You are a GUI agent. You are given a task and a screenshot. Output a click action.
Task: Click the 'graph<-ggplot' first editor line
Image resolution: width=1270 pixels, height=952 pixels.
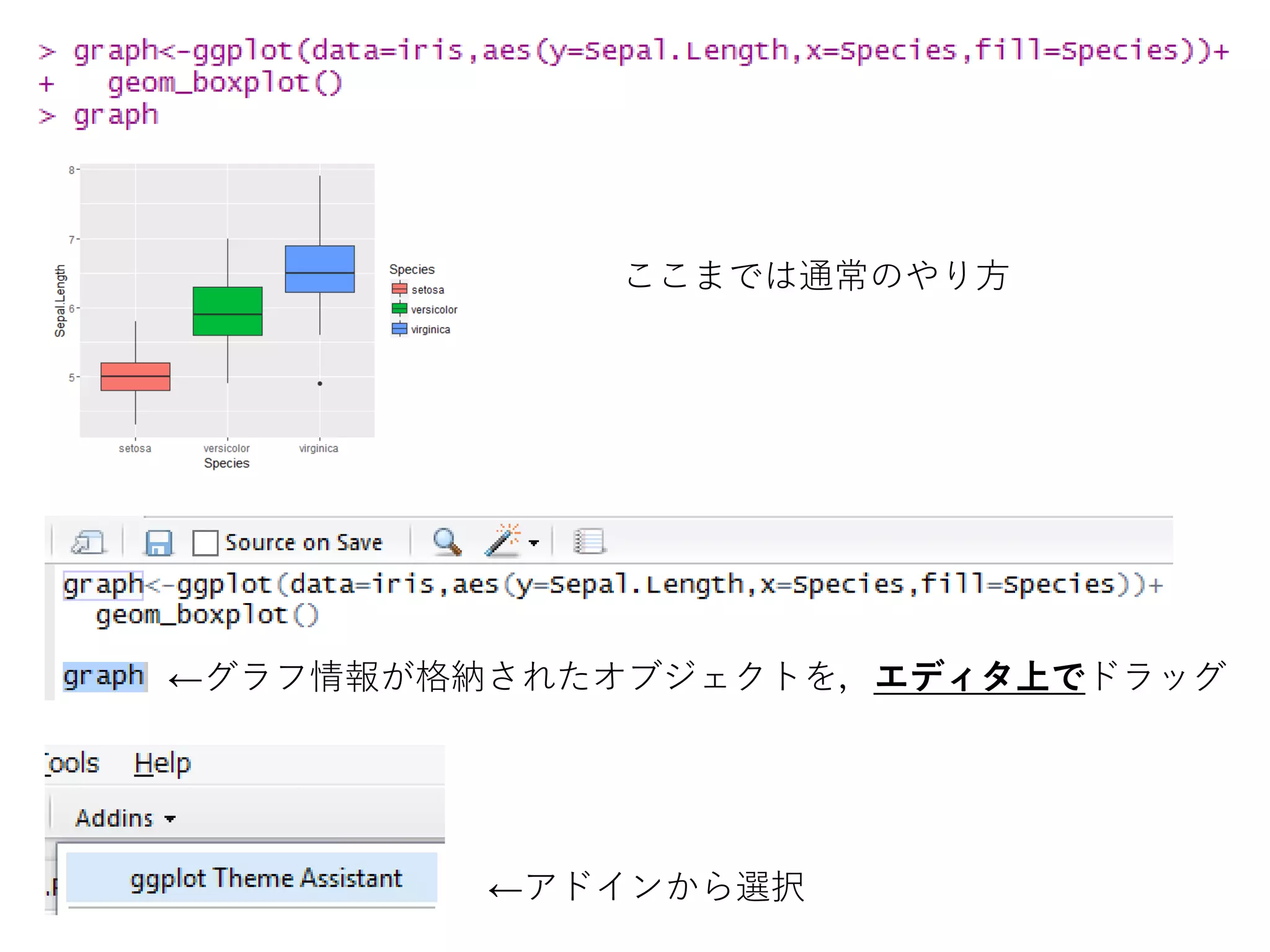(613, 584)
